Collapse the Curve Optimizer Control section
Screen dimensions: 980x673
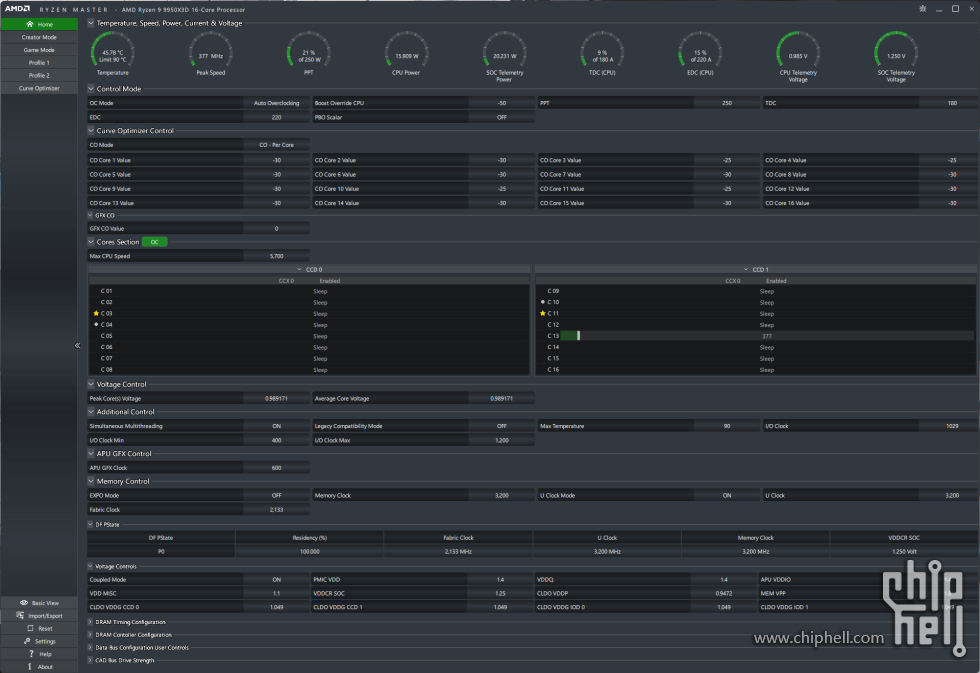tap(91, 131)
